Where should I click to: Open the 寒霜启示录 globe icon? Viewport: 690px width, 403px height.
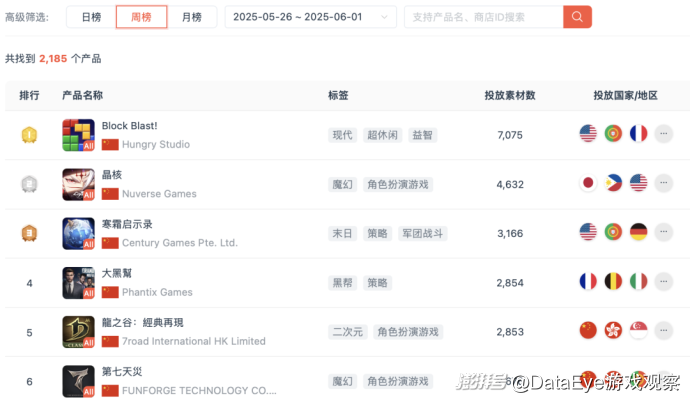78,234
